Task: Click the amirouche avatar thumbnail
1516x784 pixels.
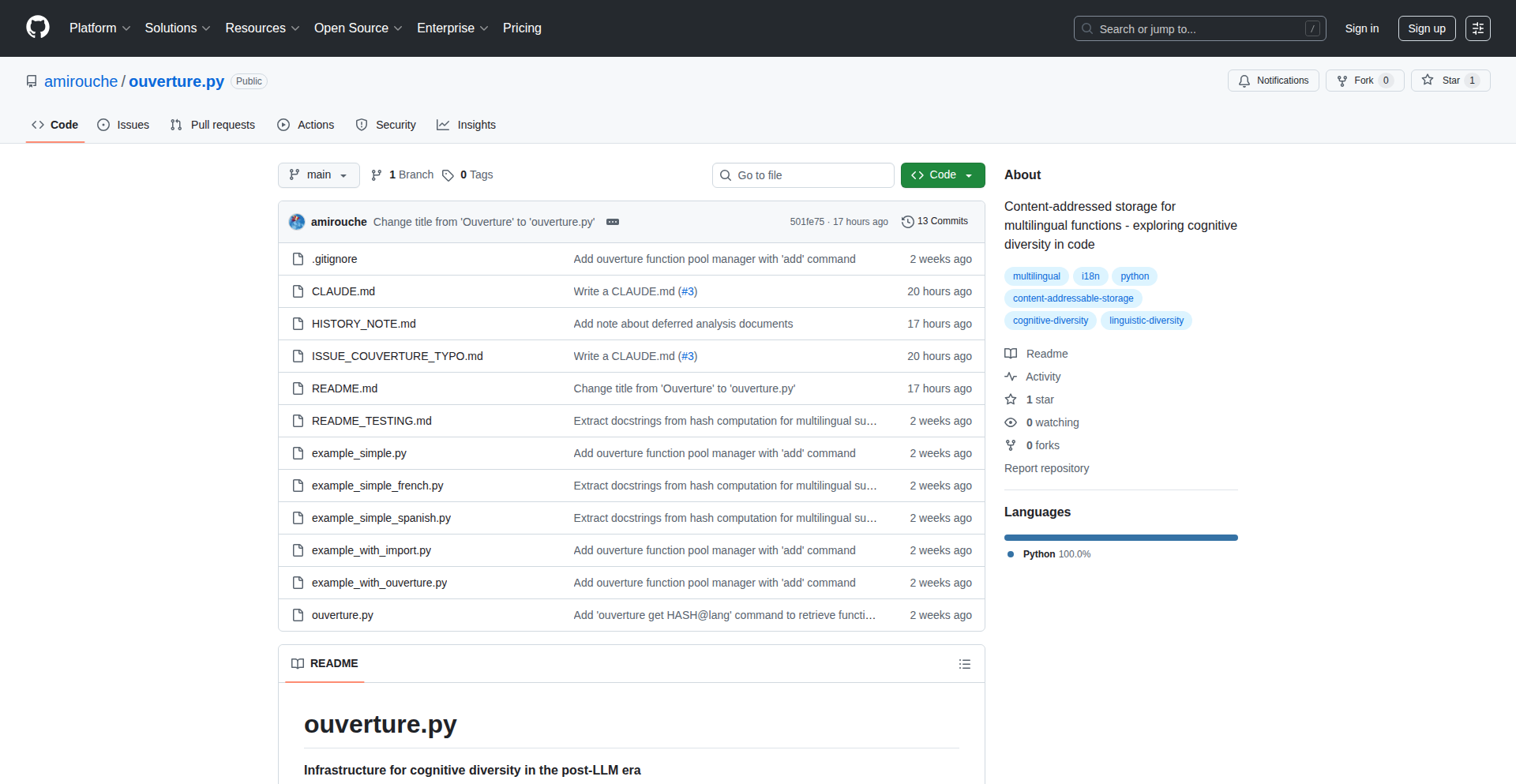Action: [297, 222]
